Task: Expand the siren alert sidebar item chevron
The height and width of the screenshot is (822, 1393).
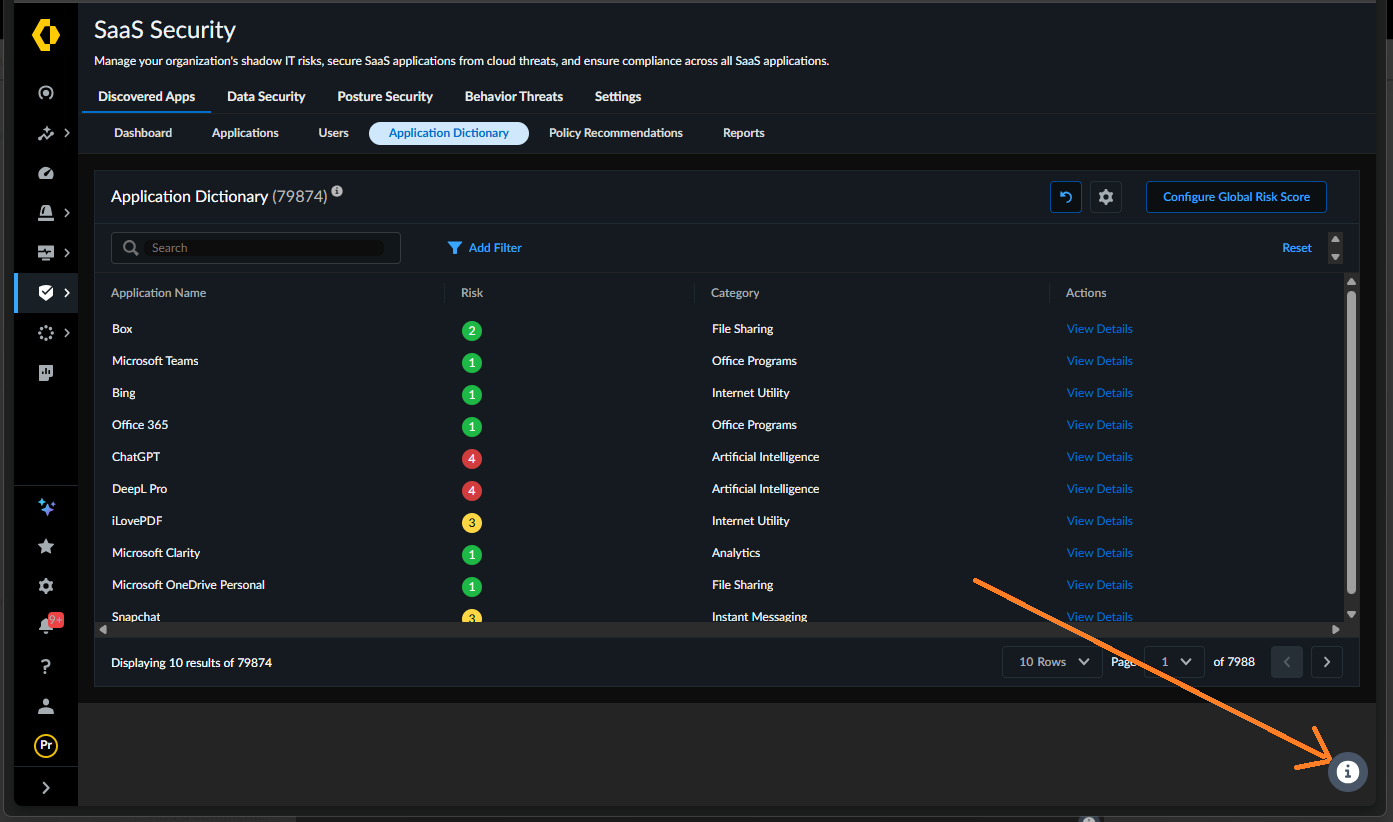Action: 67,213
